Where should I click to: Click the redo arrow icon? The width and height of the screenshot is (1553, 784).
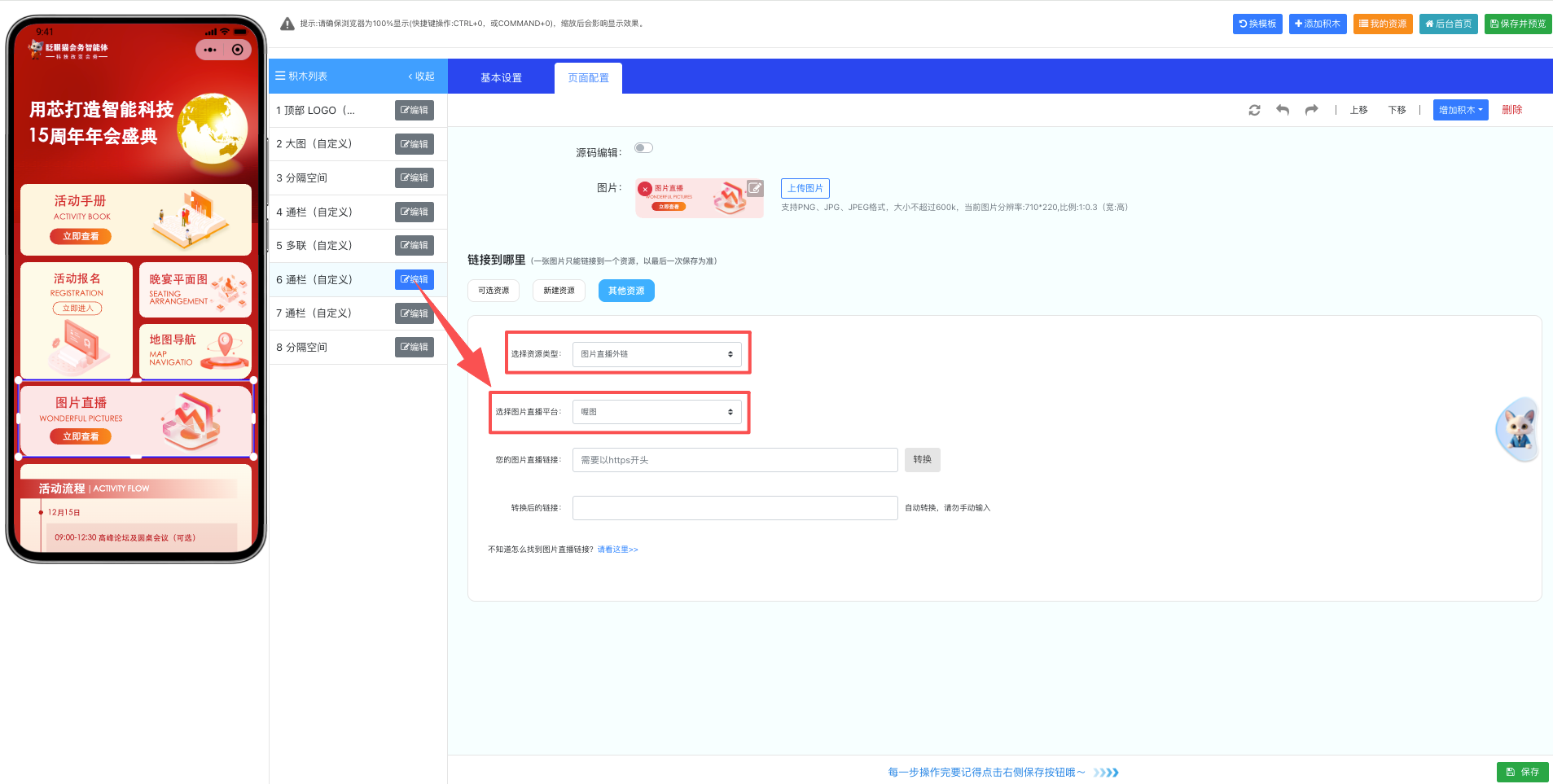point(1311,110)
